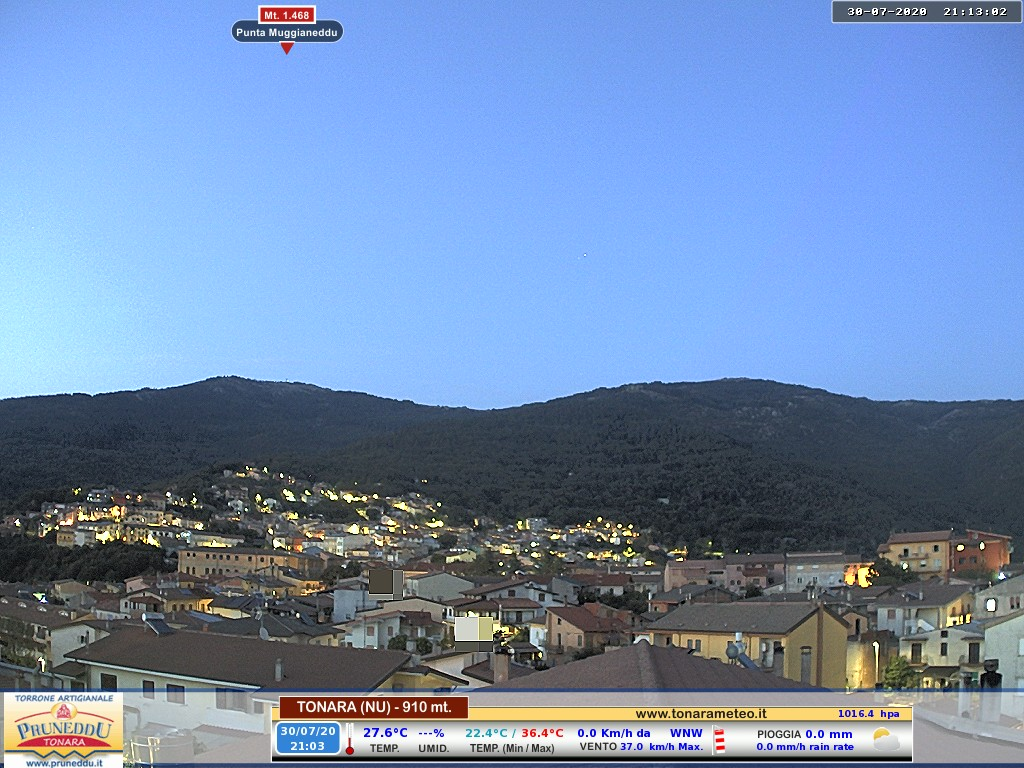Click the 0.0 Km/h da wind speed
This screenshot has height=768, width=1024.
614,733
